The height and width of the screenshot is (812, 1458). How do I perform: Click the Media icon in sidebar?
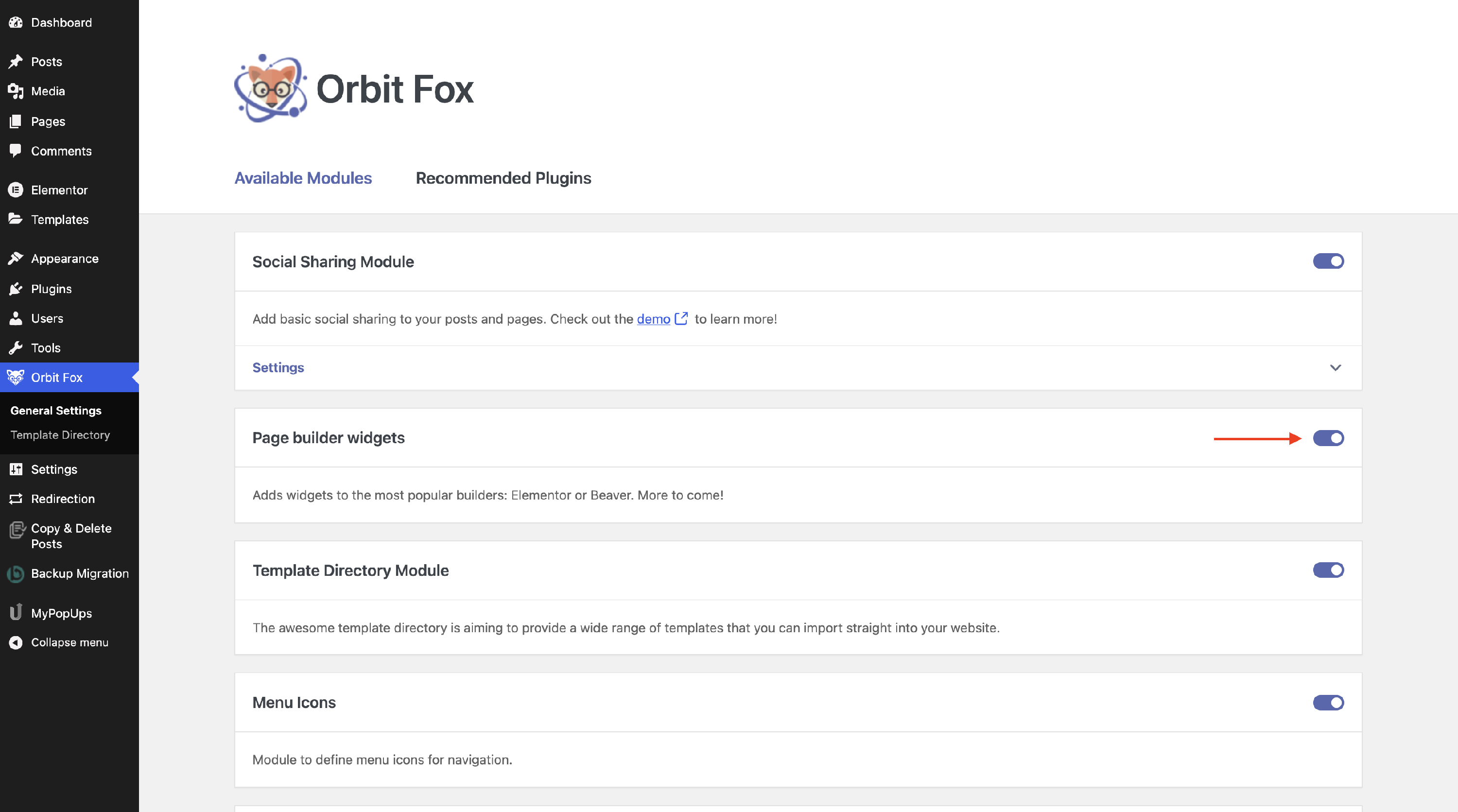(x=16, y=91)
